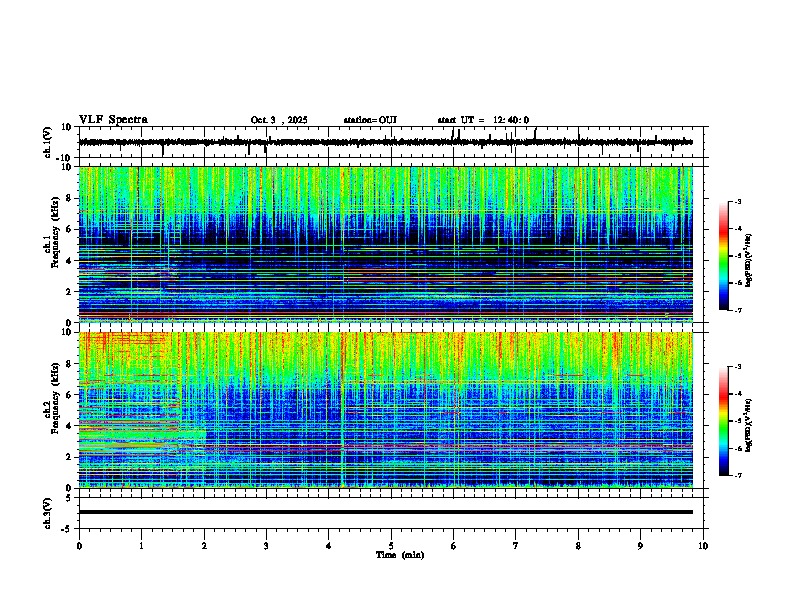This screenshot has width=792, height=612.
Task: Click the time axis tick label '0'
Action: click(x=79, y=546)
